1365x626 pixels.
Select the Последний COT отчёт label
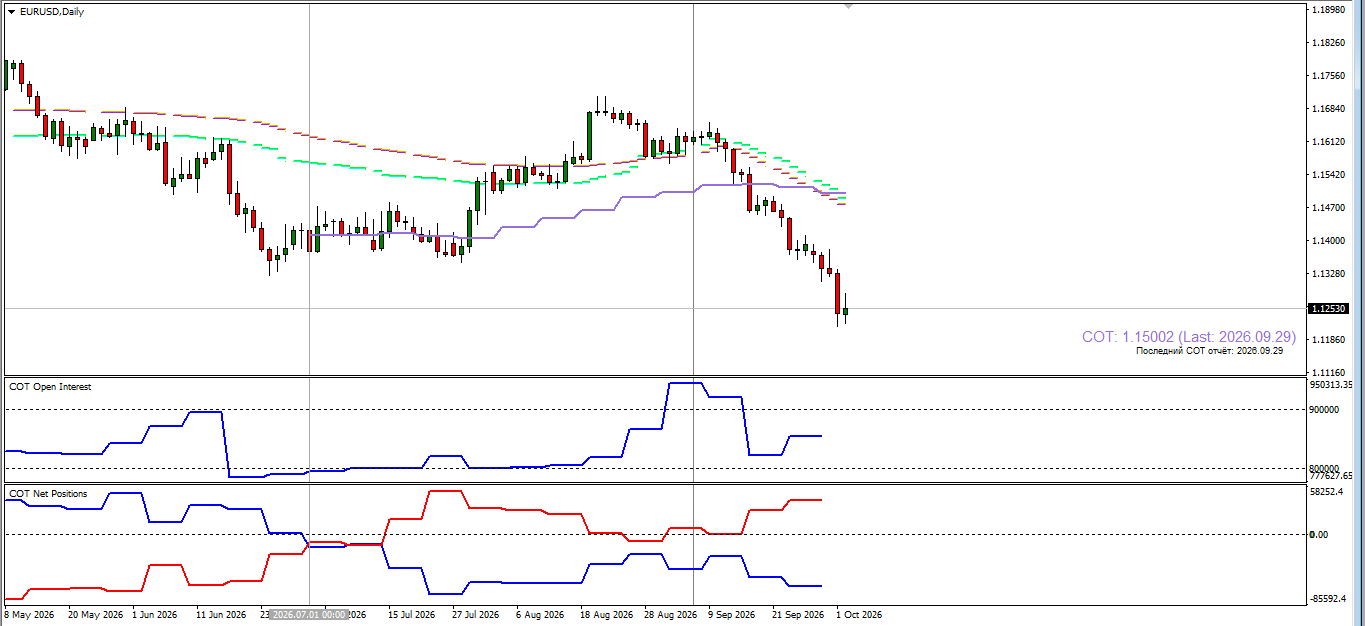point(1209,351)
